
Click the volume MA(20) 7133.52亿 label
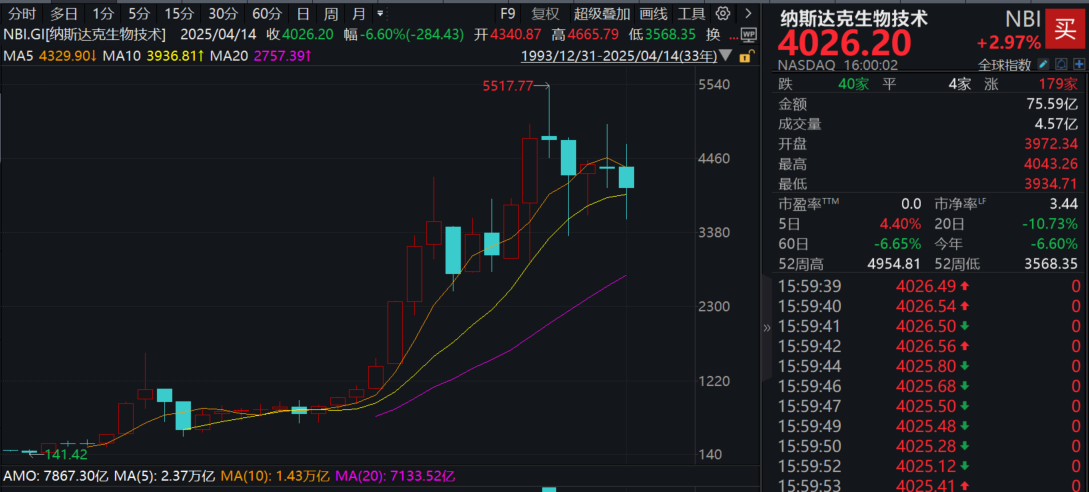click(x=395, y=476)
